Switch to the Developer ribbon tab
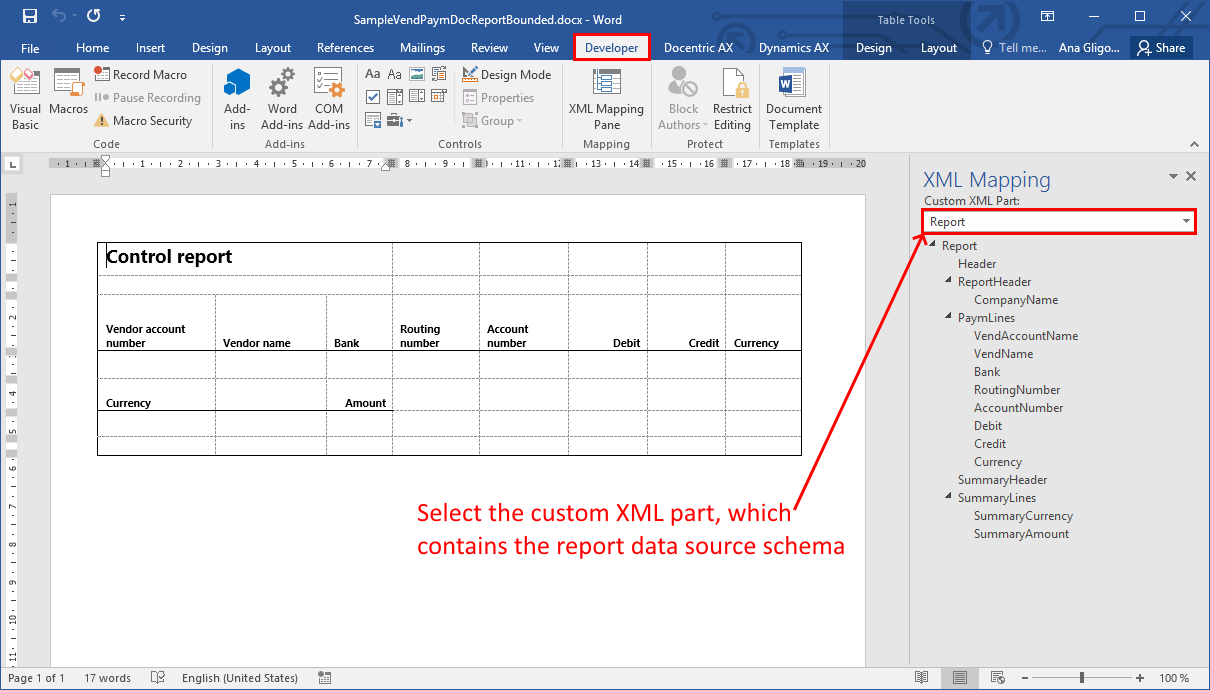The width and height of the screenshot is (1210, 690). 611,46
